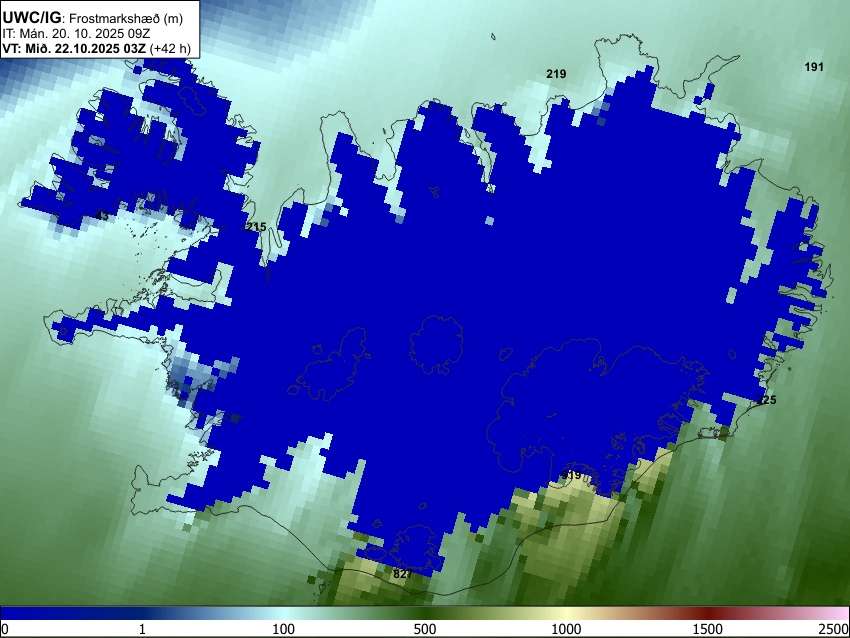Click the freezing-level colour scale bar

tap(425, 614)
